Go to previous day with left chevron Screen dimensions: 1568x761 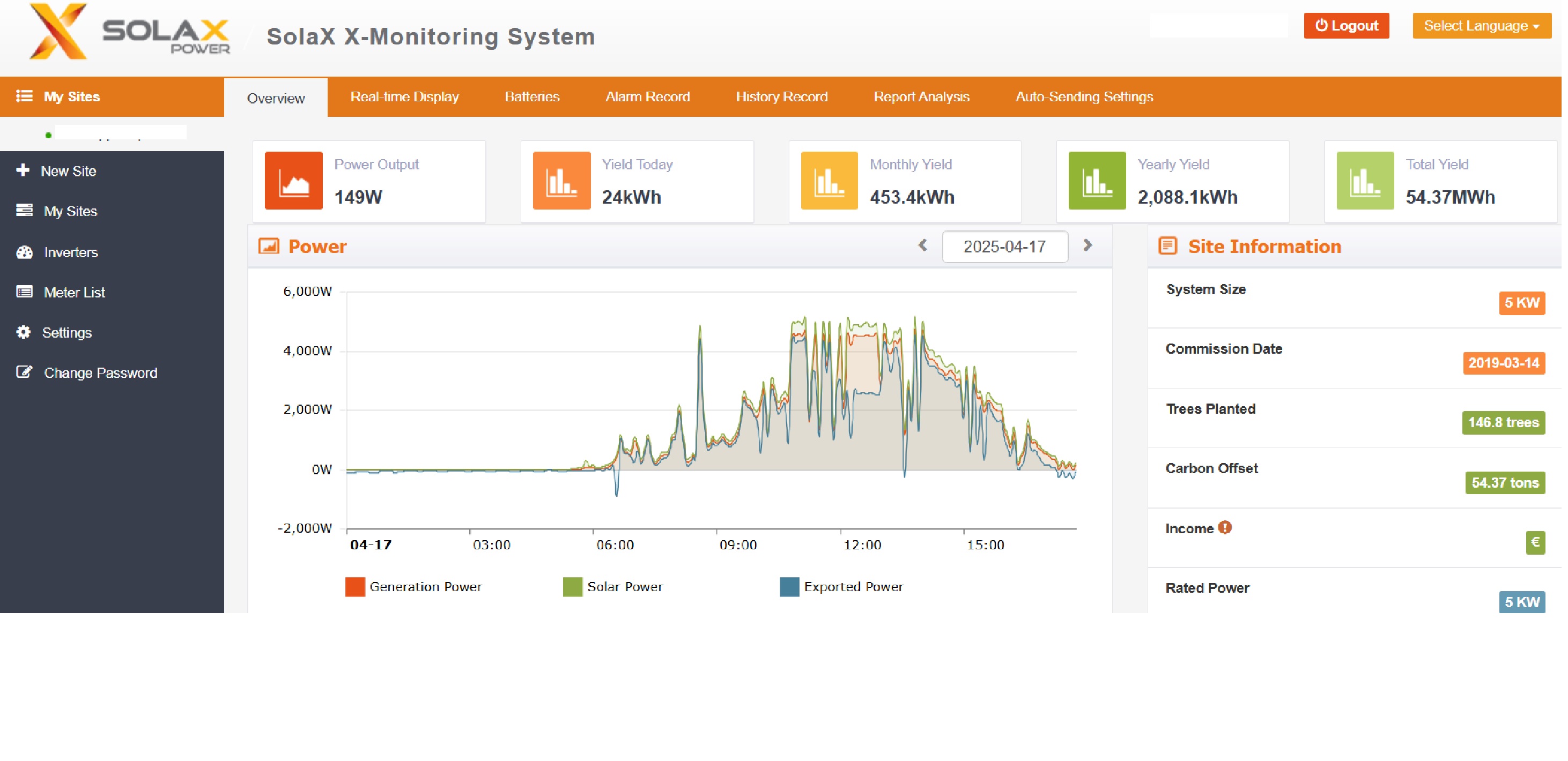(923, 245)
